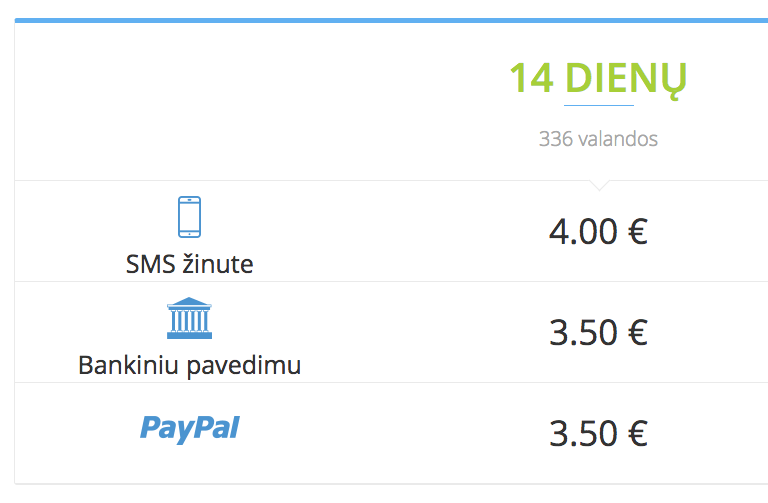The width and height of the screenshot is (768, 503).
Task: Choose the 3.50 bank transfer price amount
Action: click(x=584, y=332)
